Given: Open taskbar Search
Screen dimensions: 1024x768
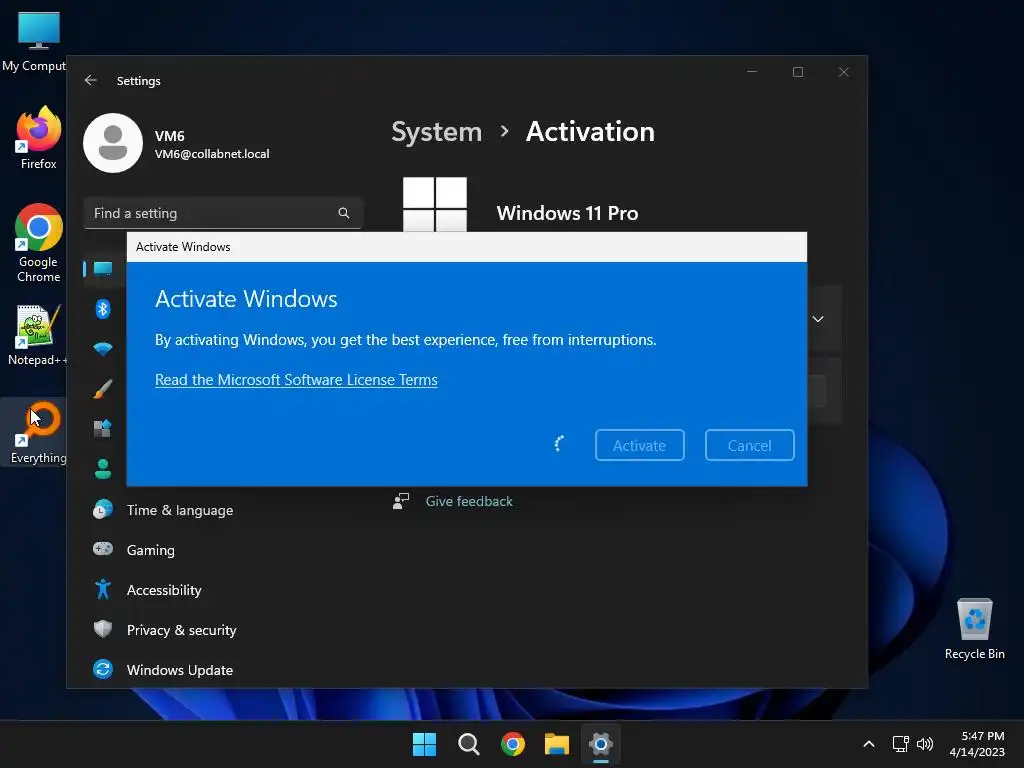Looking at the screenshot, I should pyautogui.click(x=468, y=744).
